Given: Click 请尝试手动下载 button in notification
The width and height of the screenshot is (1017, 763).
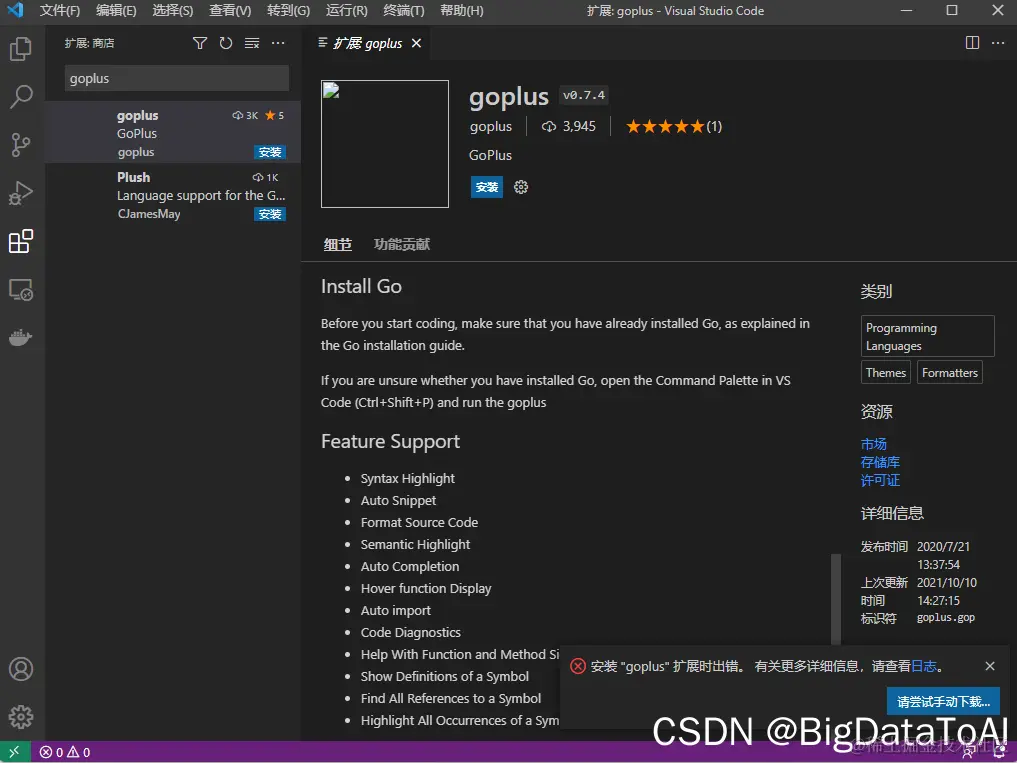Looking at the screenshot, I should (943, 701).
